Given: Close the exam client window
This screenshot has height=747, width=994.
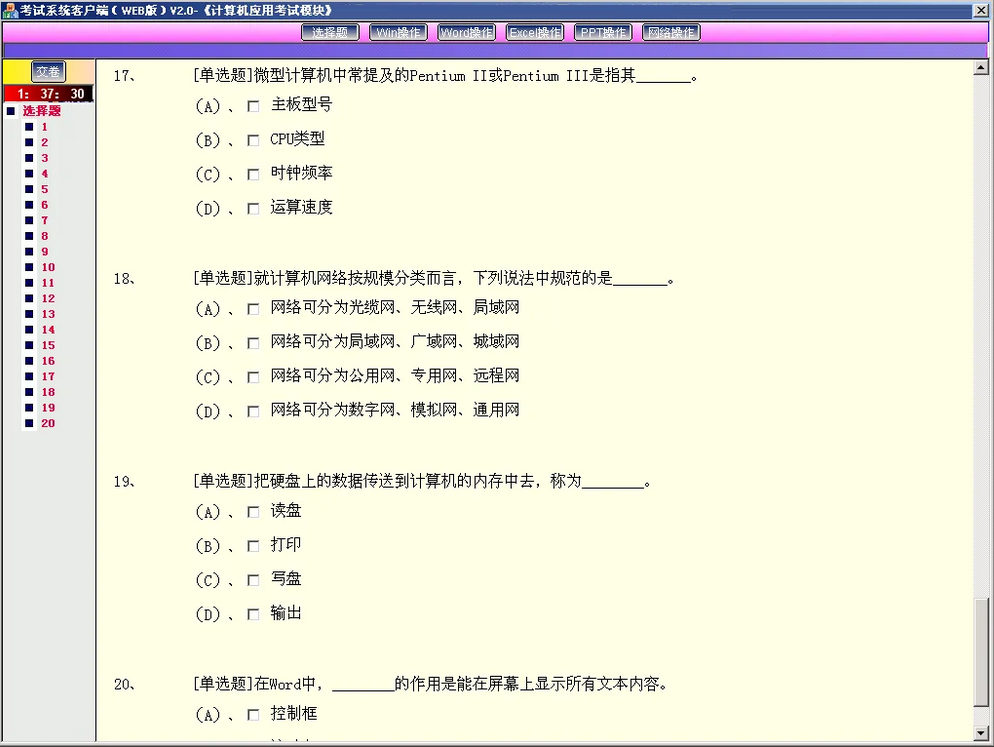Looking at the screenshot, I should [982, 11].
